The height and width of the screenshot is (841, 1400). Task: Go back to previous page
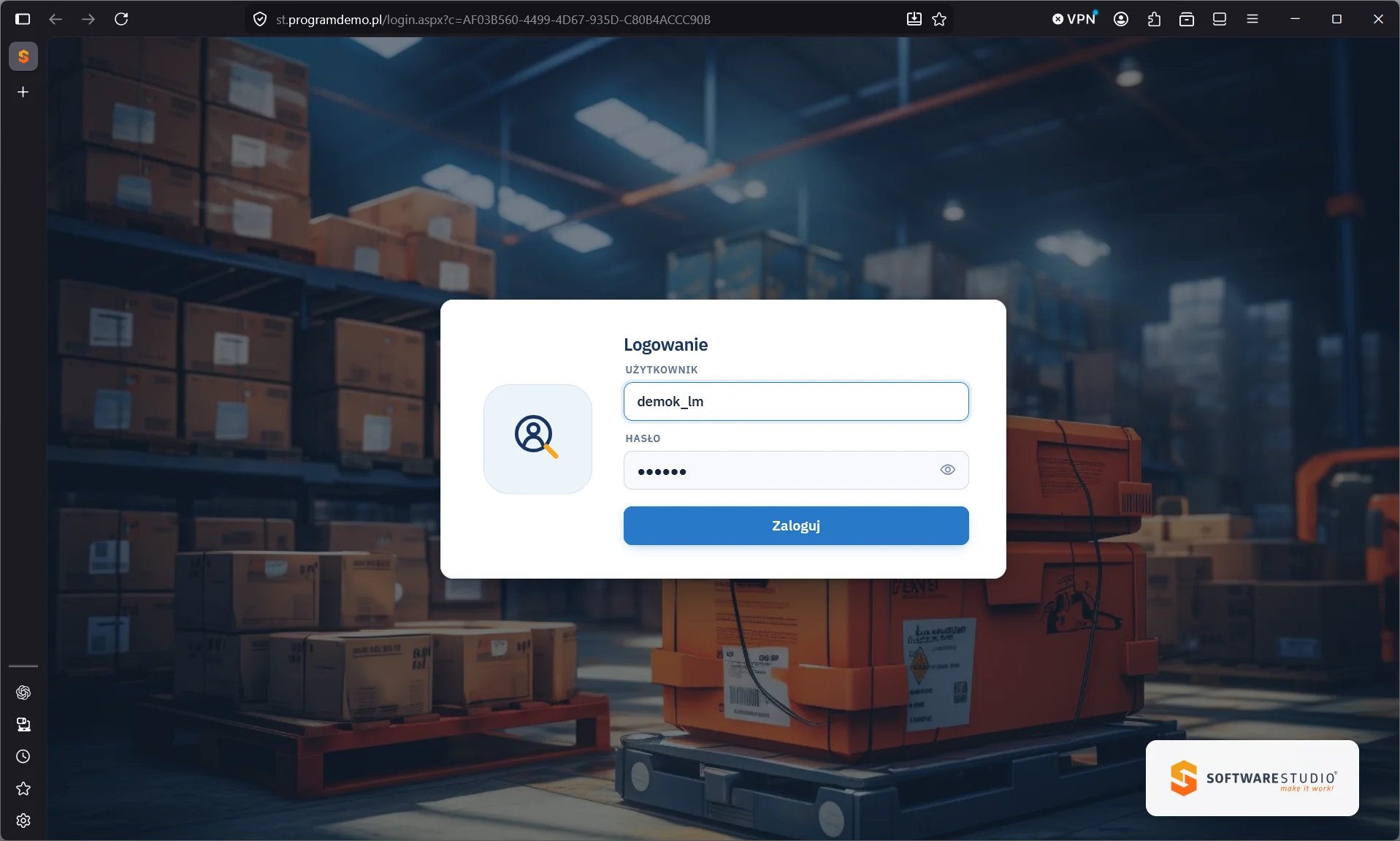(56, 19)
